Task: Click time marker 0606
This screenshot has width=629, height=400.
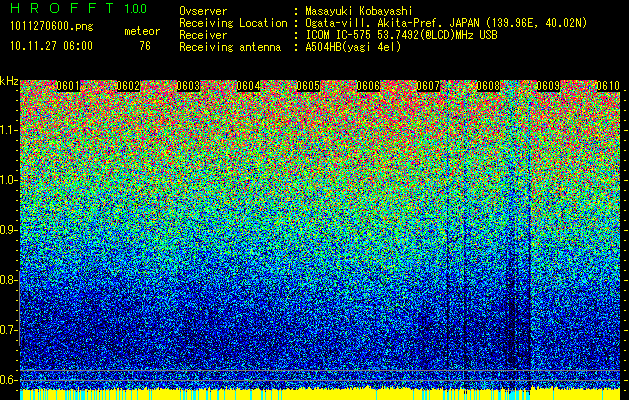Action: (x=368, y=86)
